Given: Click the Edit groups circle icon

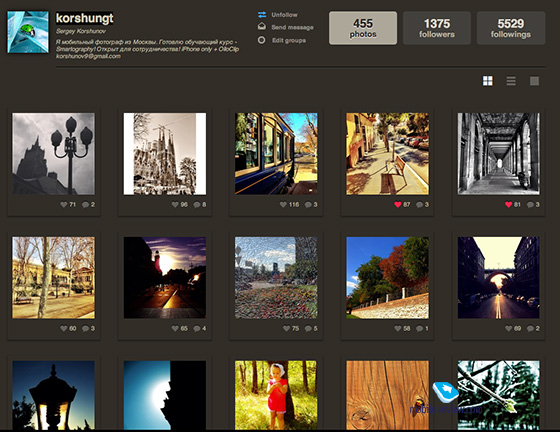Looking at the screenshot, I should [261, 40].
